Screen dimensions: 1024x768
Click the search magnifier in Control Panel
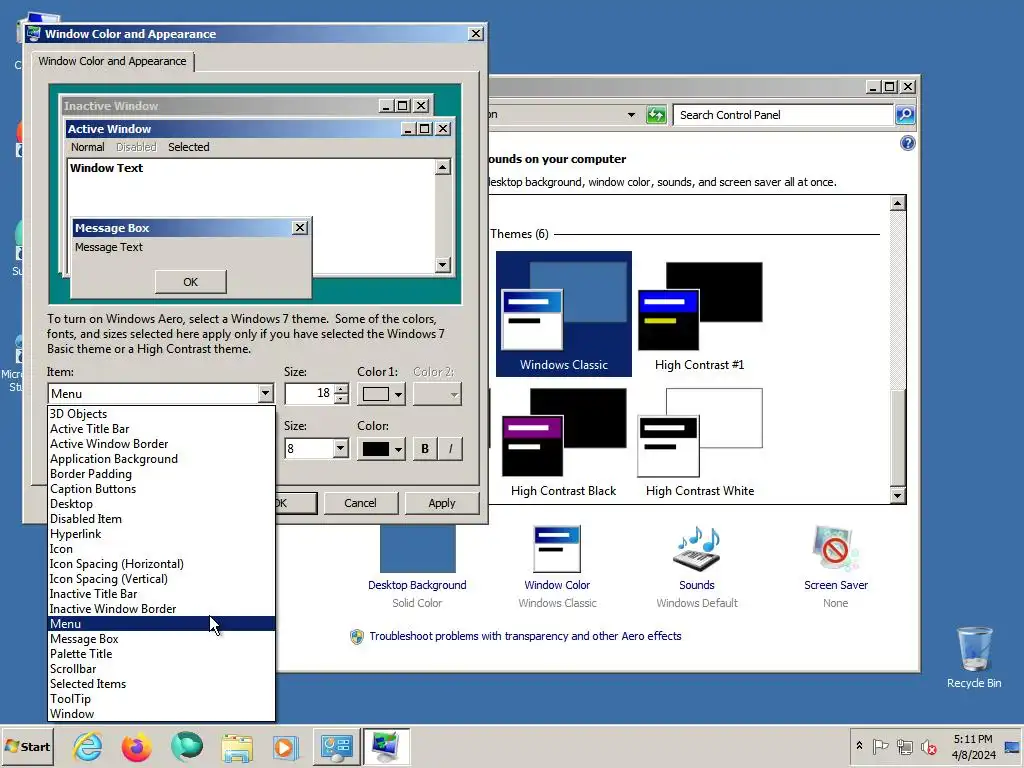(904, 115)
